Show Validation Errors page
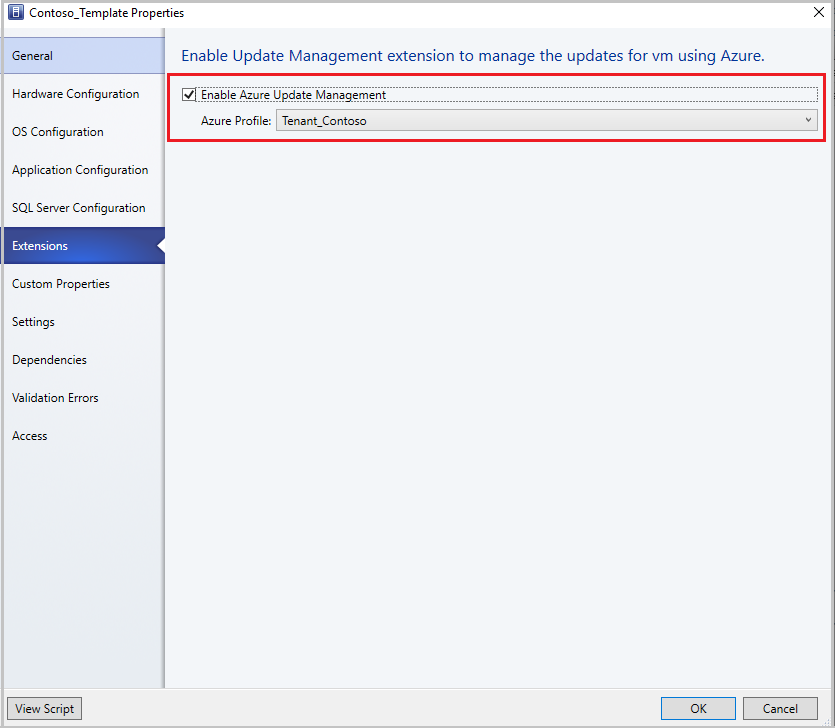This screenshot has width=835, height=728. click(x=84, y=398)
